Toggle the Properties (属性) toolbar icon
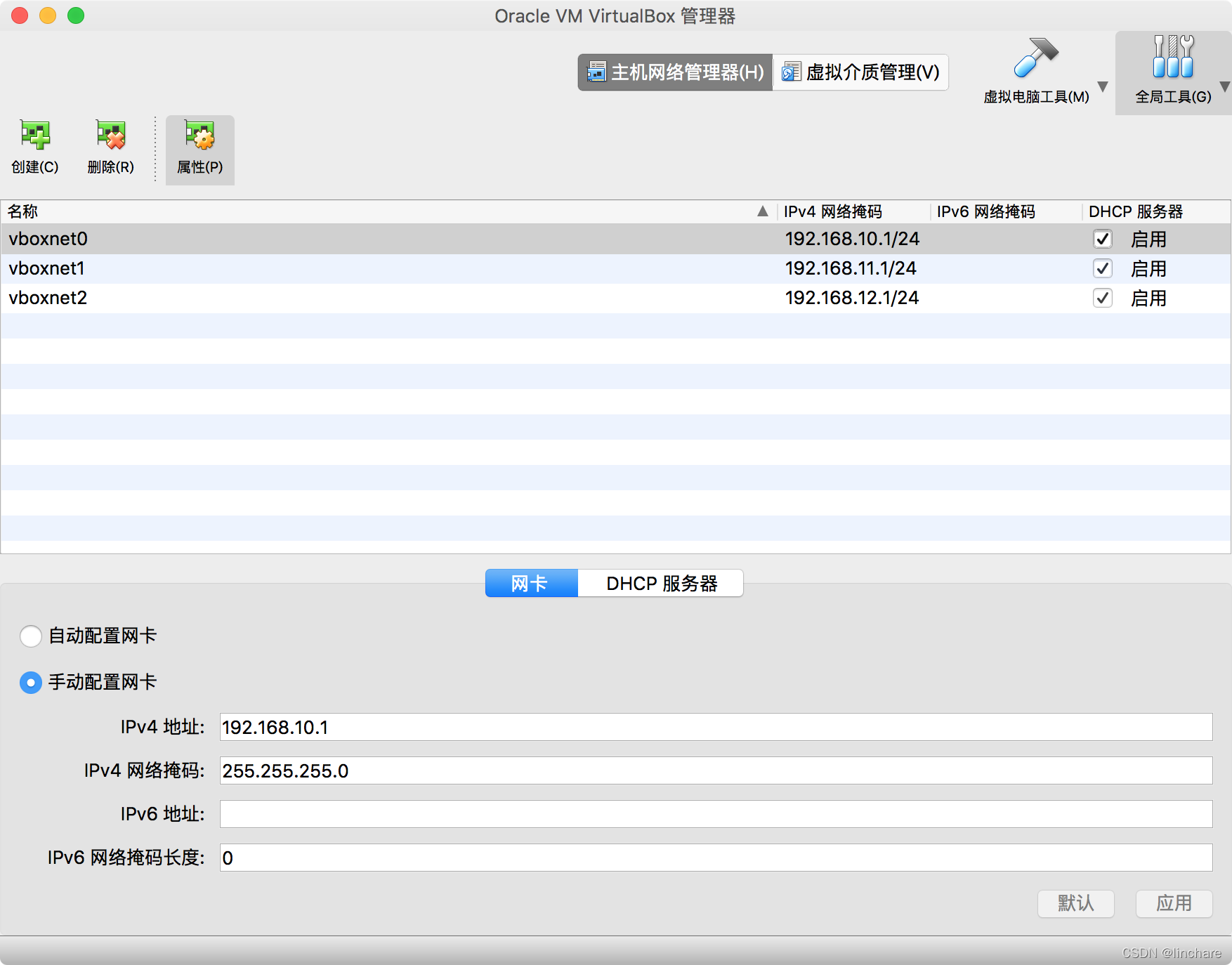Image resolution: width=1232 pixels, height=965 pixels. point(199,135)
